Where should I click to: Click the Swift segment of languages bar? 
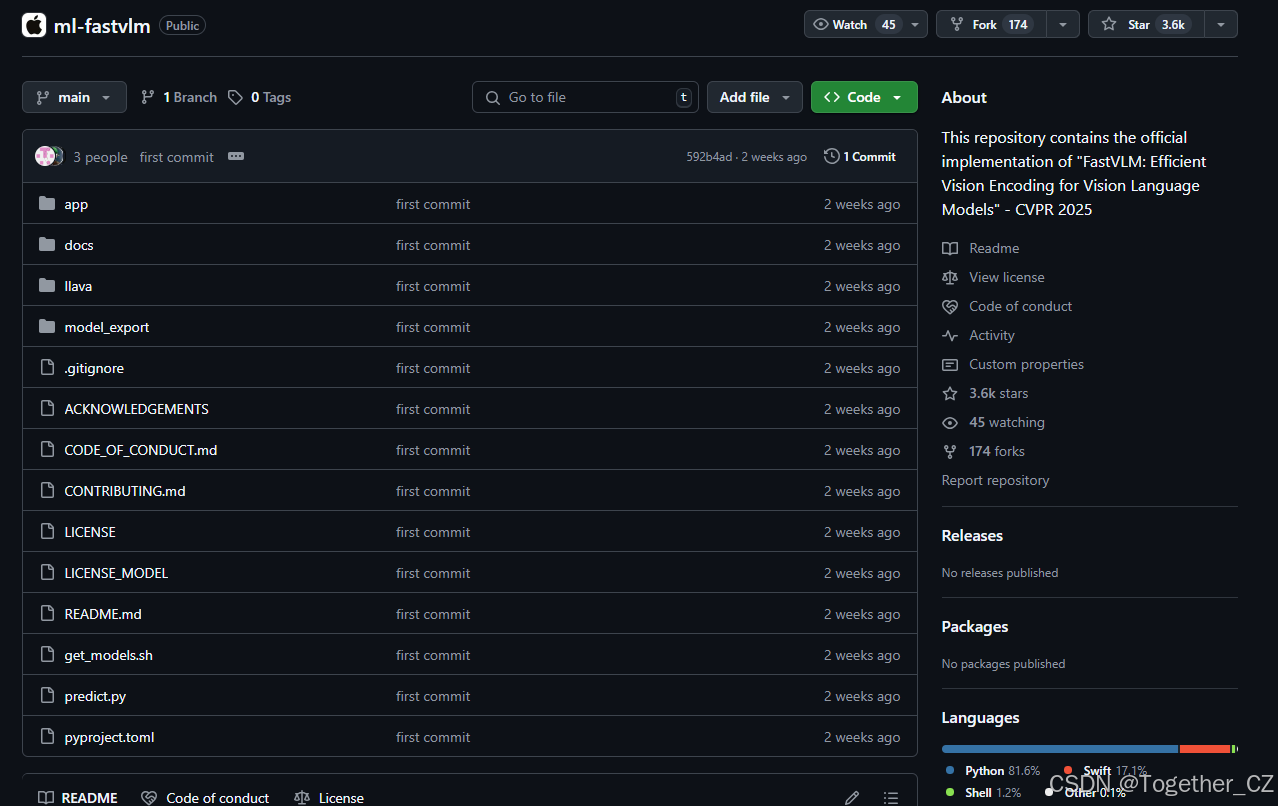click(x=1205, y=749)
